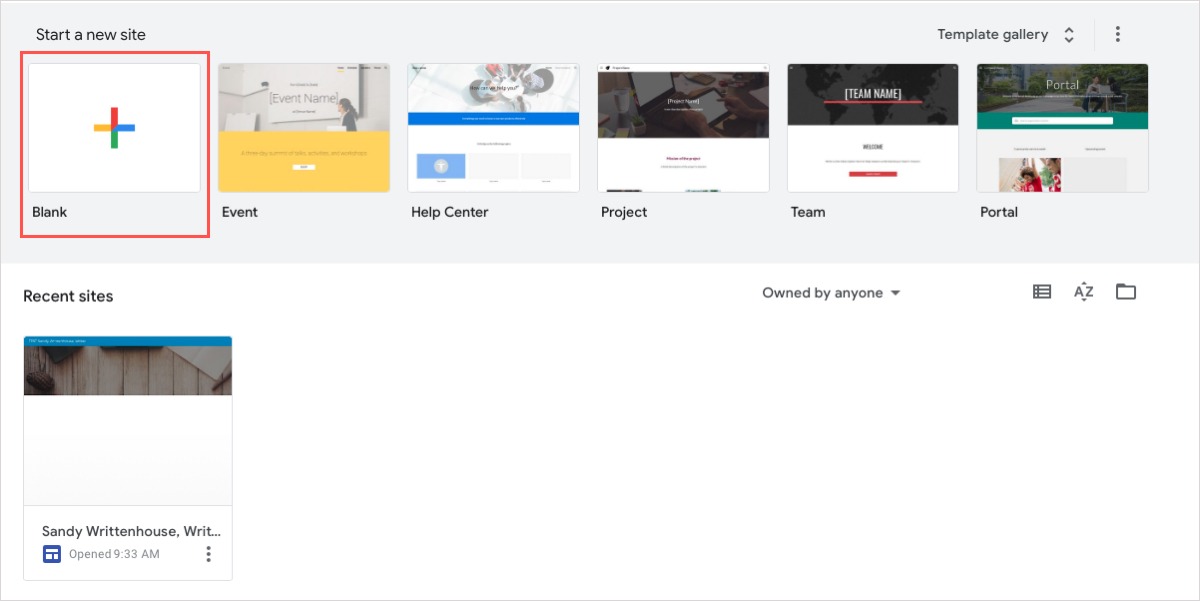The width and height of the screenshot is (1200, 601).
Task: Select the Portal template
Action: 1062,127
